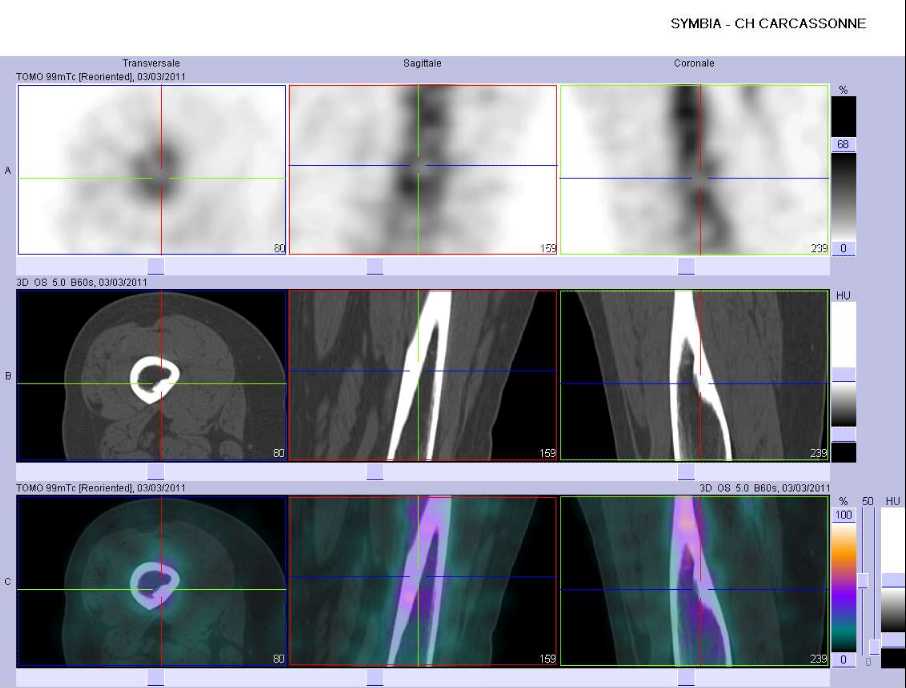
Task: Click slice number 159 in row B sagittal view
Action: (548, 453)
